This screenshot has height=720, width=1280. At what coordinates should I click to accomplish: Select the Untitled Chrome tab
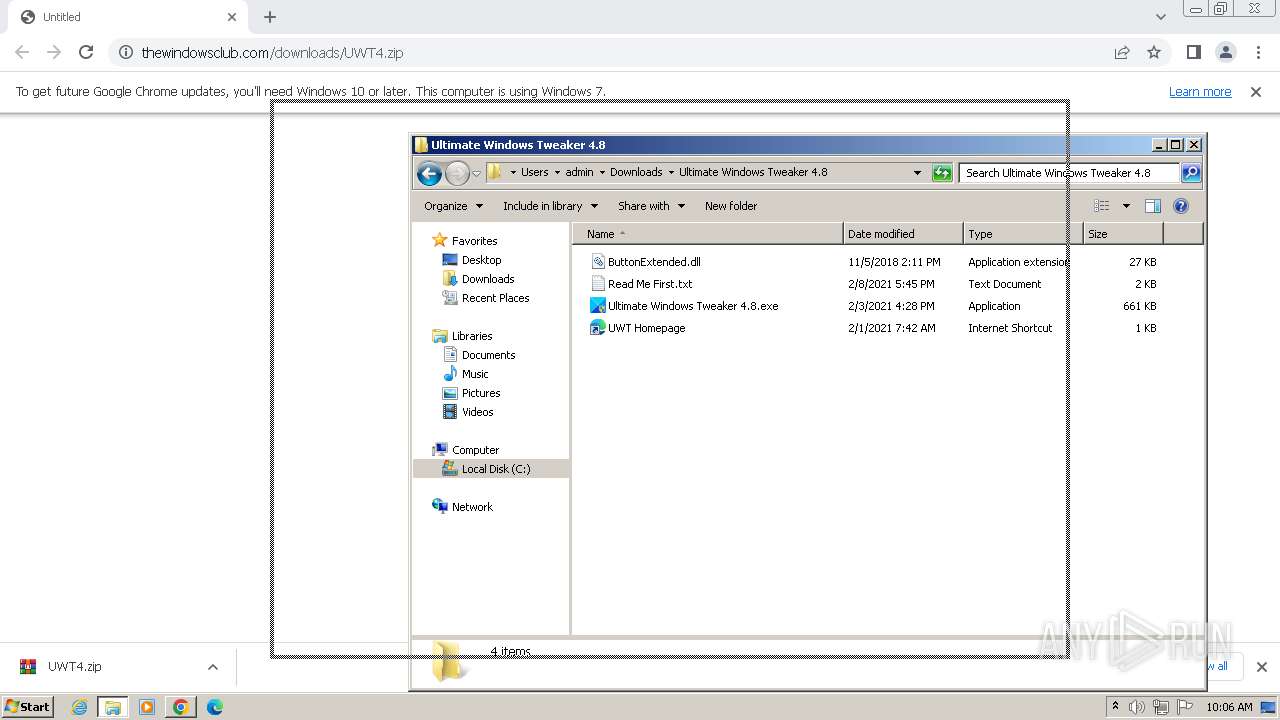(125, 17)
